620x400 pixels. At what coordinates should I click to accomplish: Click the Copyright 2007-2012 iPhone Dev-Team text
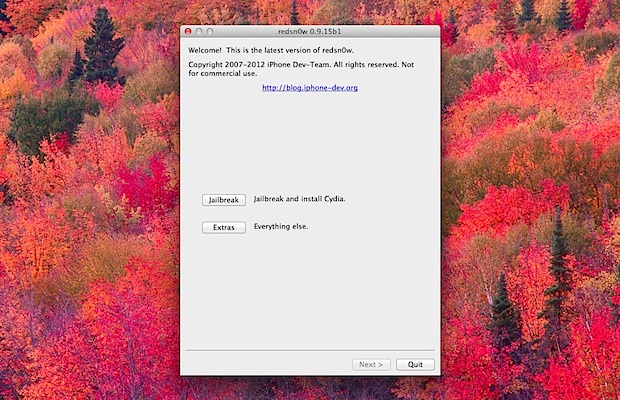pos(301,69)
